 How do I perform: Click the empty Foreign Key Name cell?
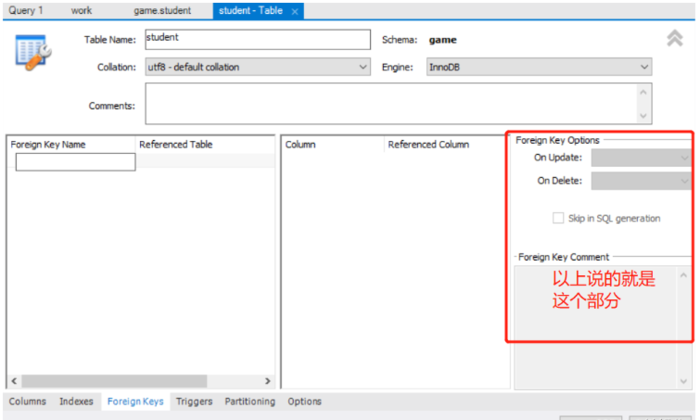coord(75,162)
